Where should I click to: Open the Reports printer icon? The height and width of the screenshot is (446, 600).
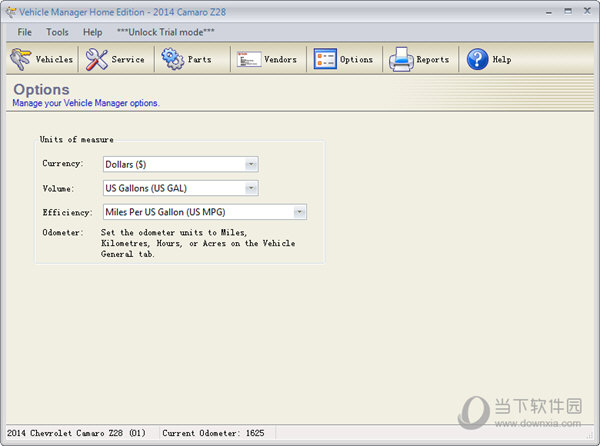(401, 59)
